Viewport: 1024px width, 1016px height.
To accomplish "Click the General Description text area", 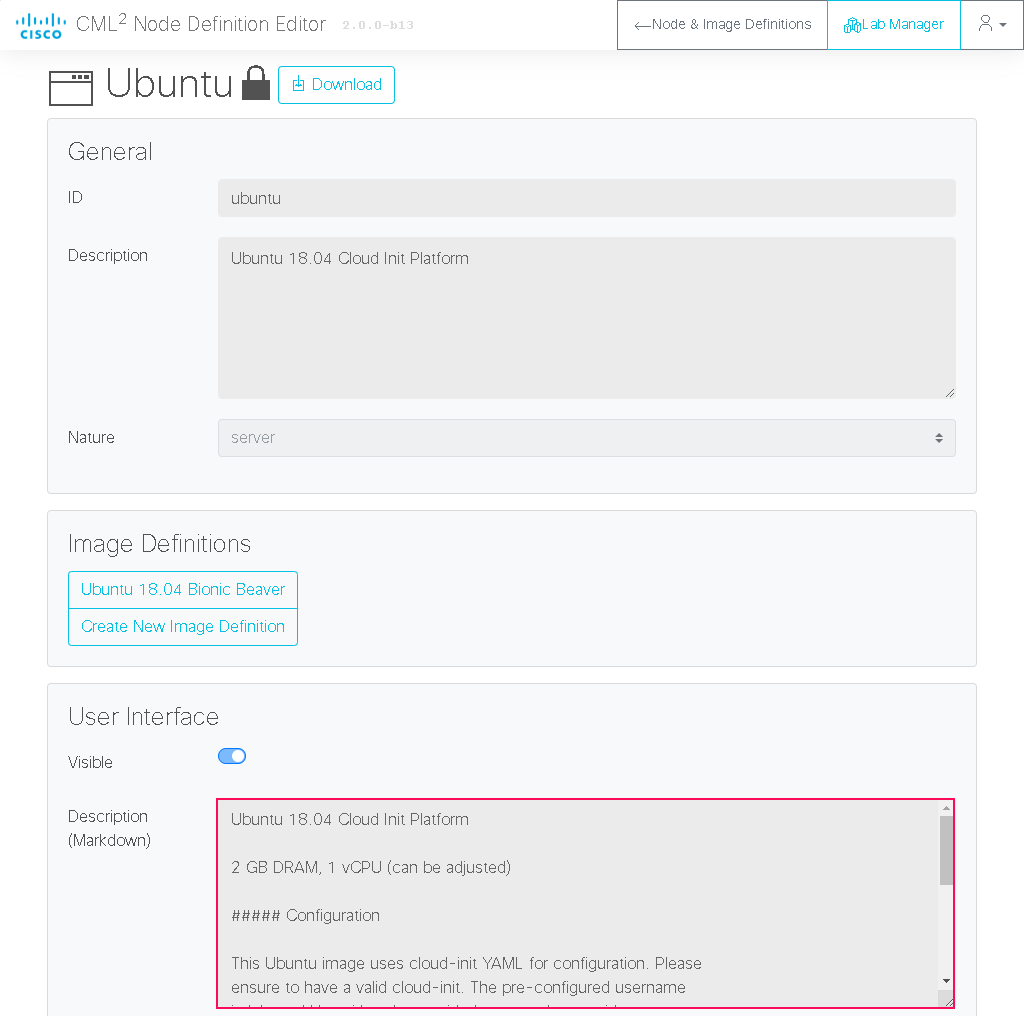I will click(x=586, y=317).
